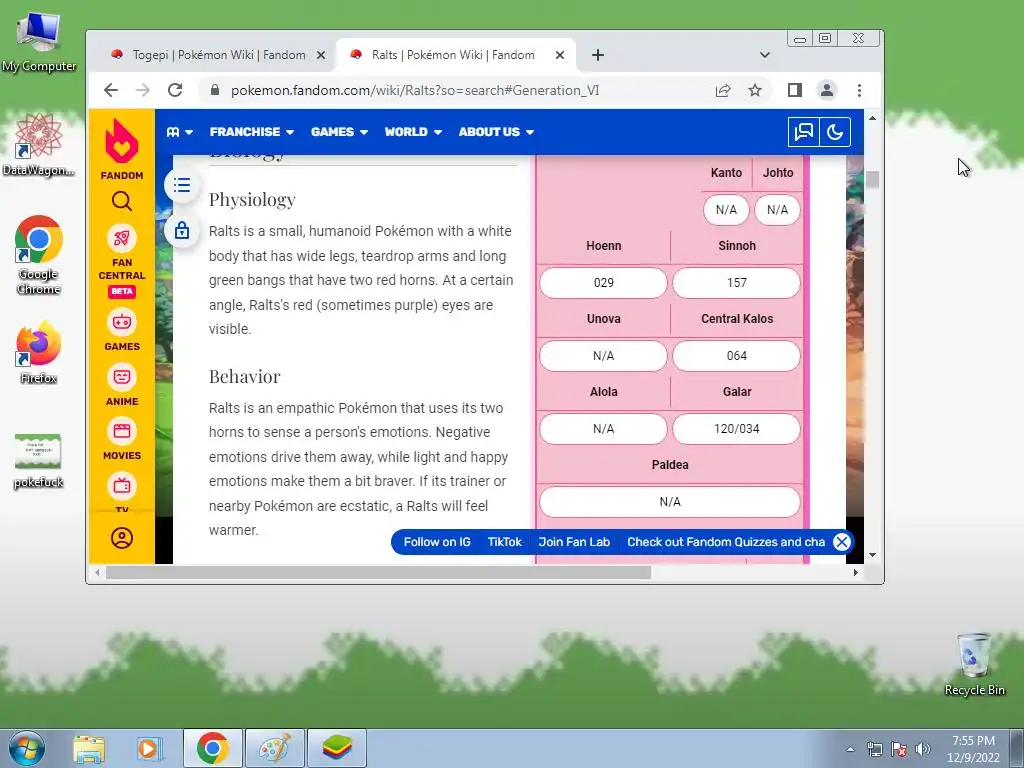Bookmark this page with star icon
The image size is (1024, 768).
(755, 90)
